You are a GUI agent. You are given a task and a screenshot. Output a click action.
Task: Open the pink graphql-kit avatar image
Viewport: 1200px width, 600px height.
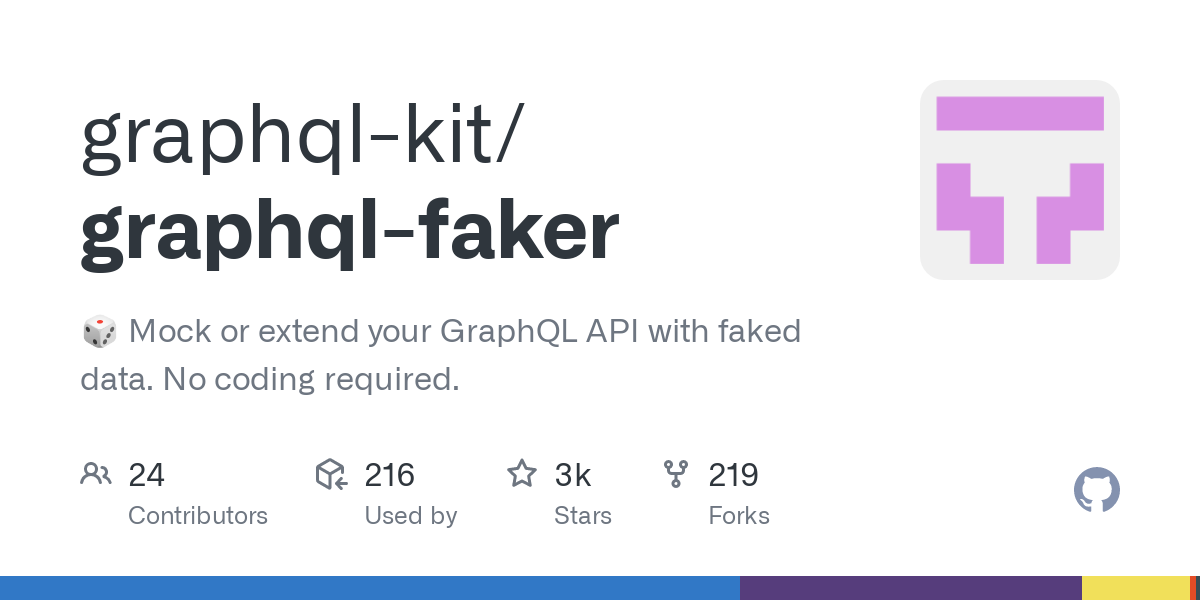point(1020,180)
